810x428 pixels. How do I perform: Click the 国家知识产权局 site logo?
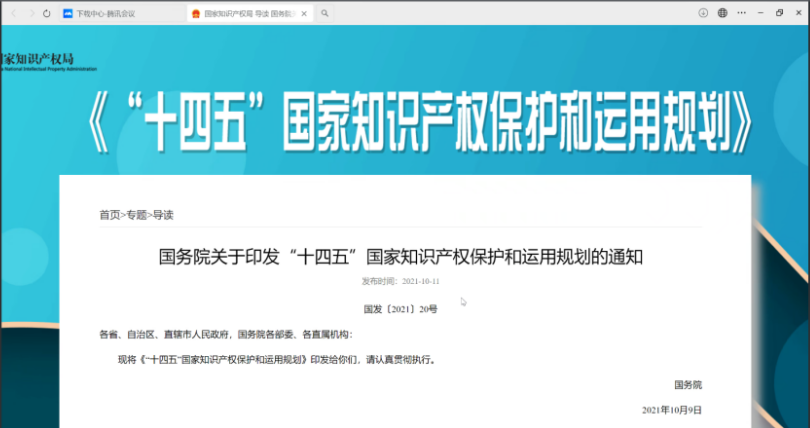click(x=38, y=63)
